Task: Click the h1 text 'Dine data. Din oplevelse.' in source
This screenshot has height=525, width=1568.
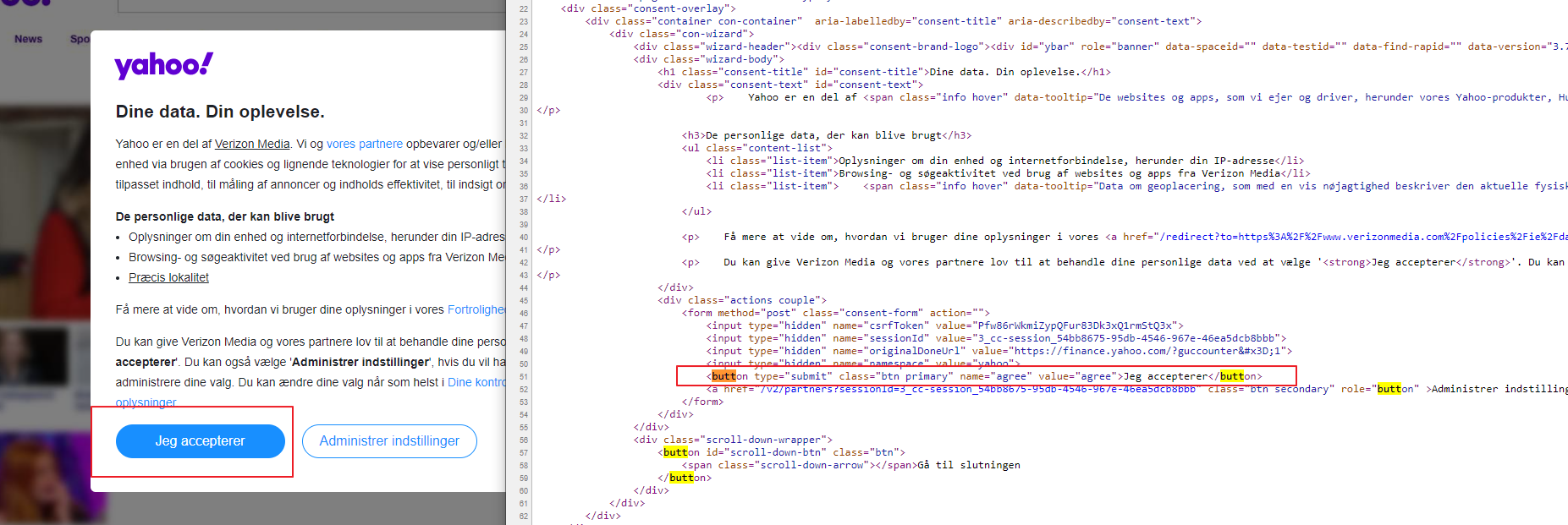Action: click(1004, 72)
